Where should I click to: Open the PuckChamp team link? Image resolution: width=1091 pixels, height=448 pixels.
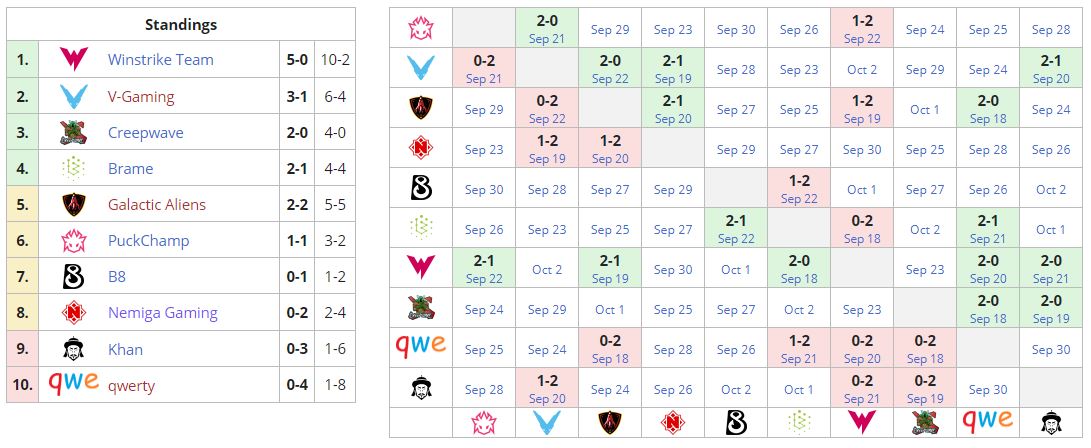[x=148, y=241]
